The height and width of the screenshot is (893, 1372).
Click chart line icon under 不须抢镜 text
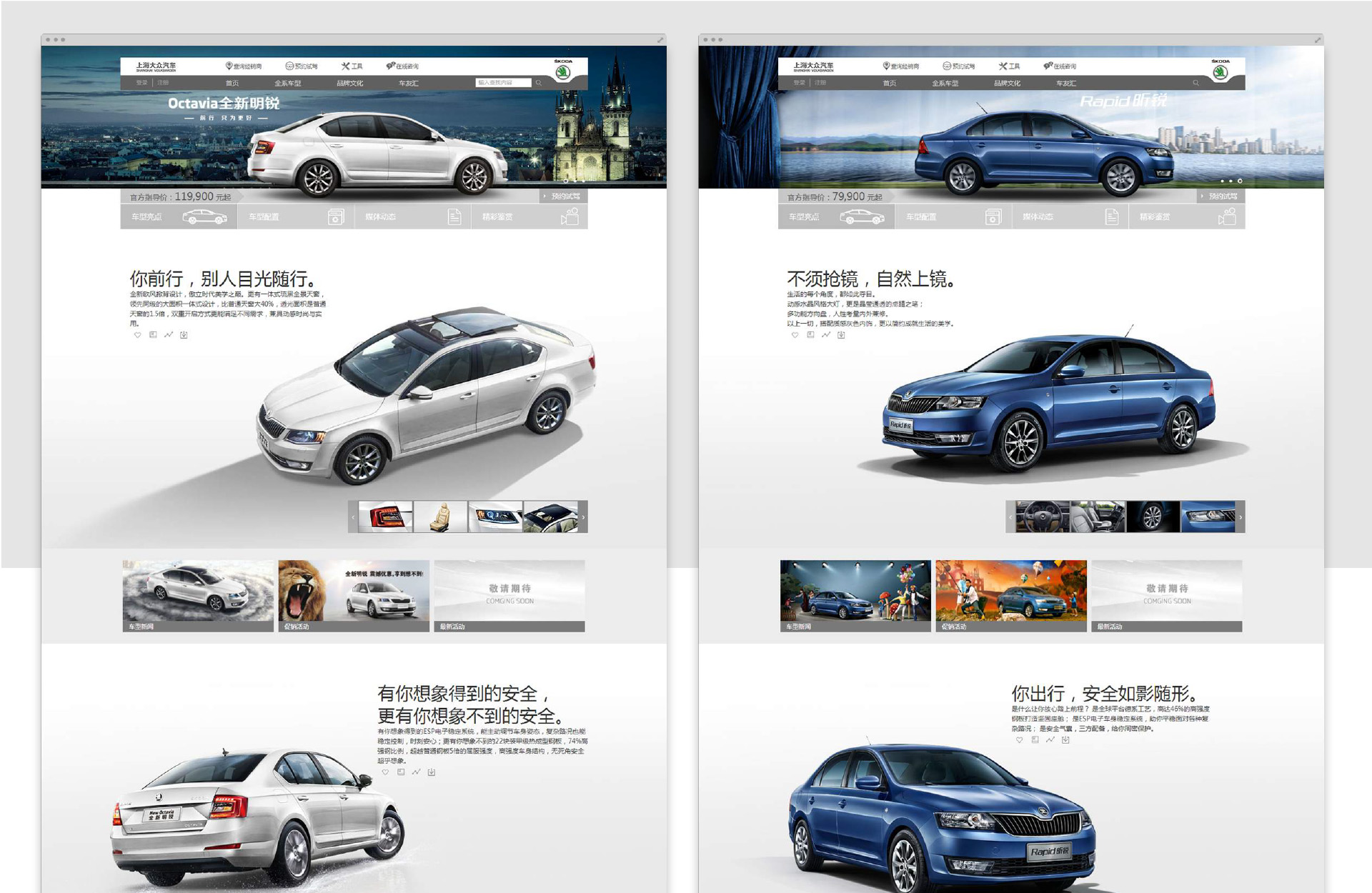click(826, 335)
